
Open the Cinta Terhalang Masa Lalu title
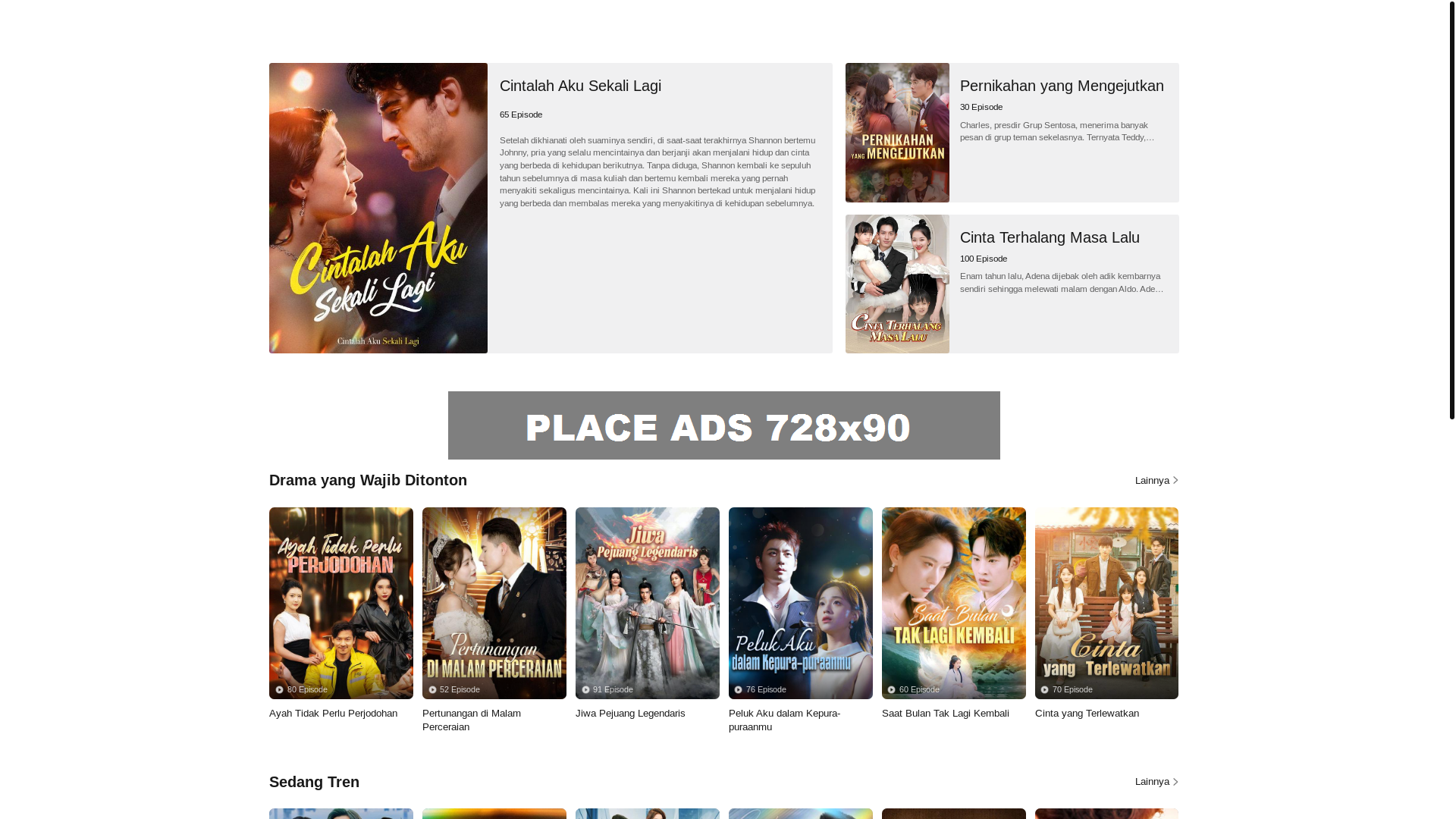click(1050, 237)
